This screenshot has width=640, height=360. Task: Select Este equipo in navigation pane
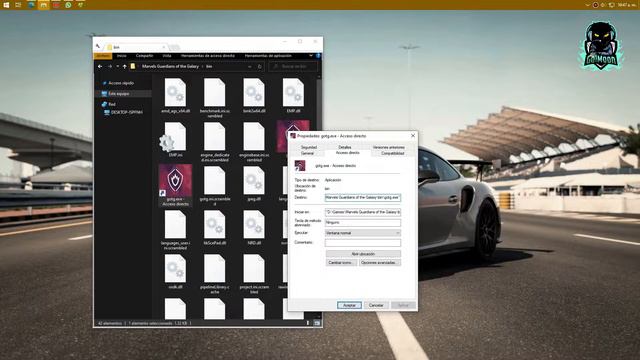click(118, 93)
